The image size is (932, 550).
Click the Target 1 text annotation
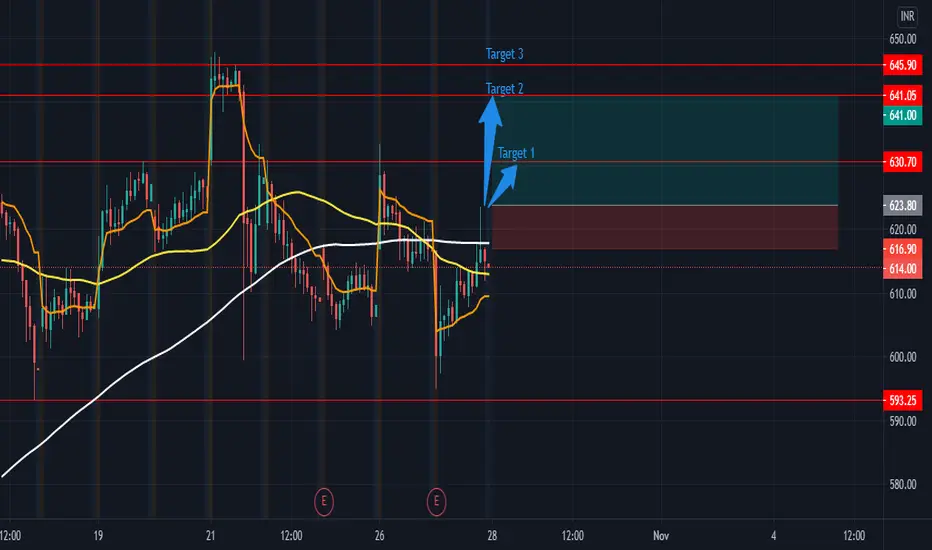(516, 153)
